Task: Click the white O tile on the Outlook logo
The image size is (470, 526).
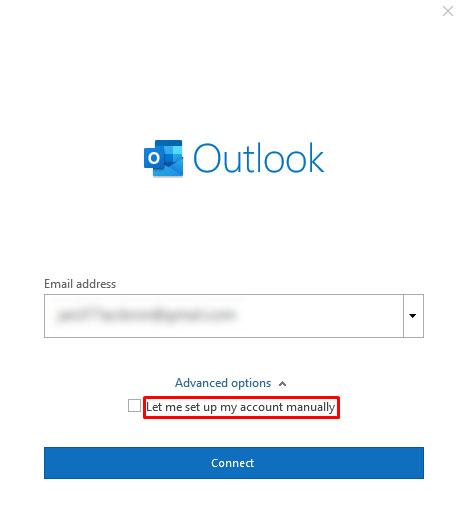Action: click(154, 158)
